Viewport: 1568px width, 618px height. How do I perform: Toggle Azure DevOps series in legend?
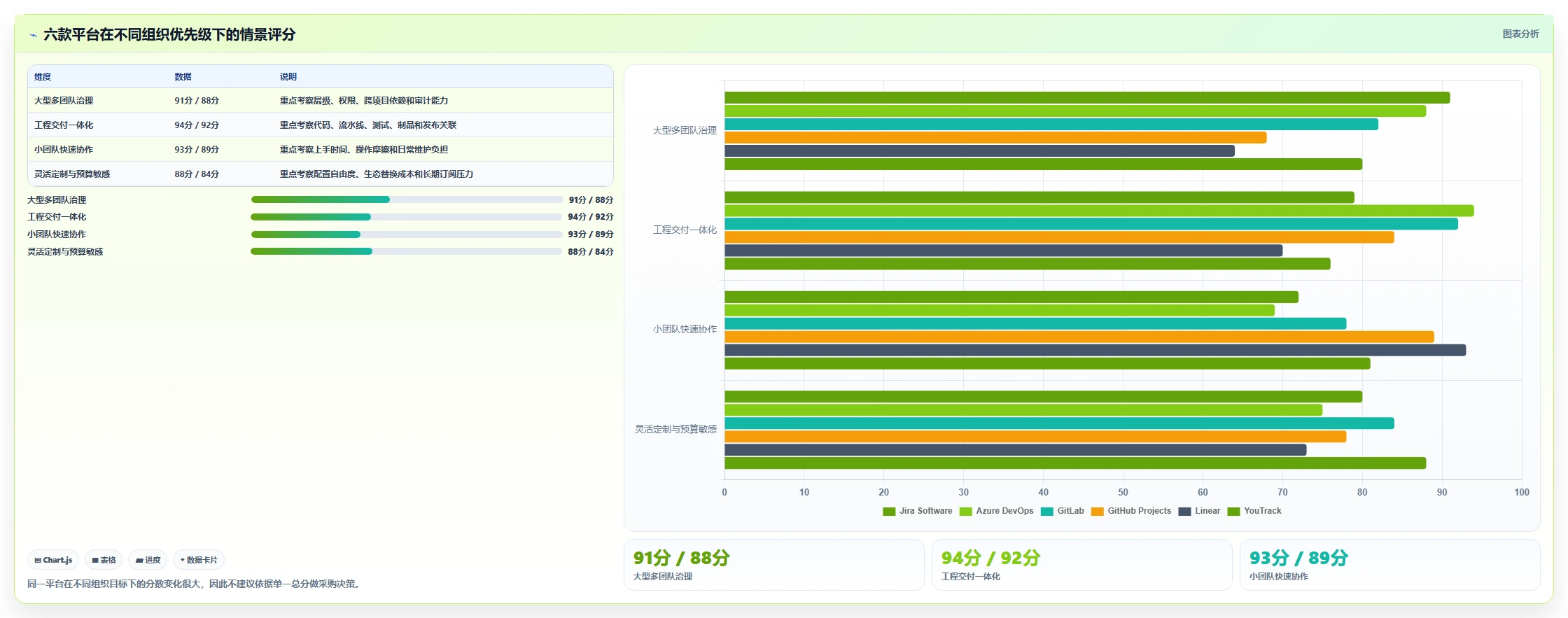996,511
